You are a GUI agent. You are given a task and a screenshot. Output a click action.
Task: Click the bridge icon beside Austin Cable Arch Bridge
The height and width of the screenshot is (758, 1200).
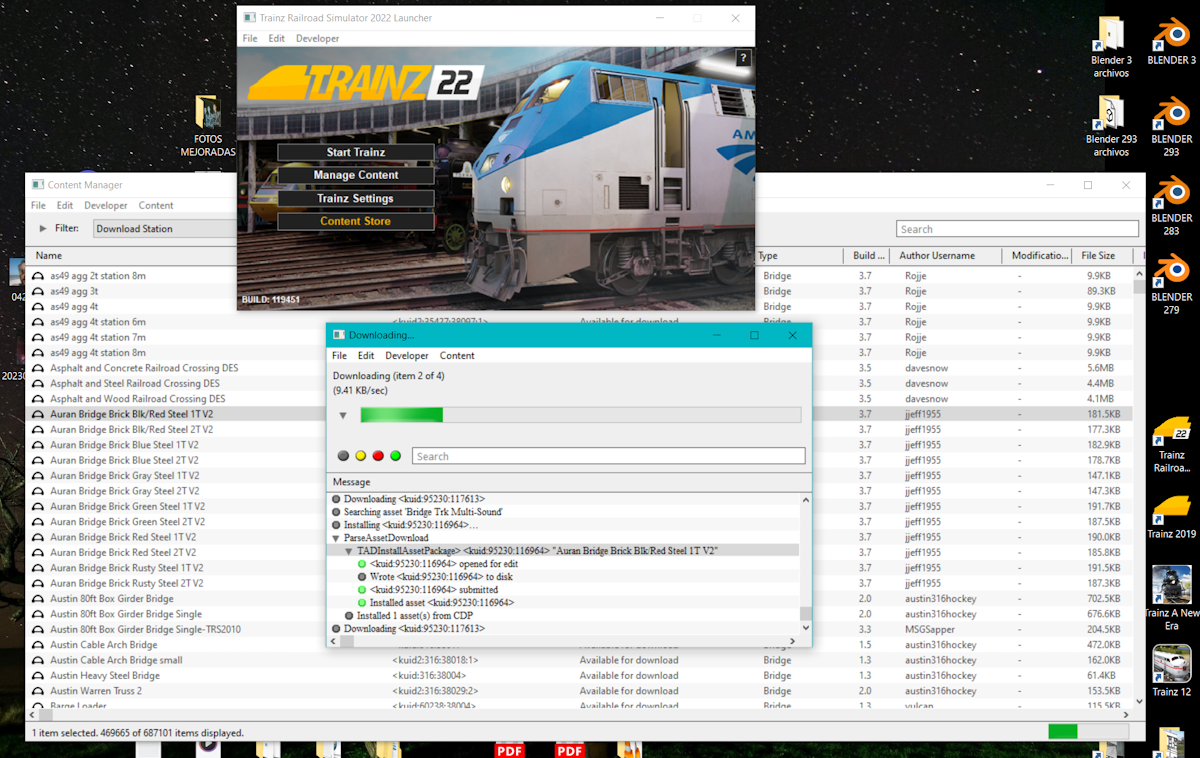38,645
